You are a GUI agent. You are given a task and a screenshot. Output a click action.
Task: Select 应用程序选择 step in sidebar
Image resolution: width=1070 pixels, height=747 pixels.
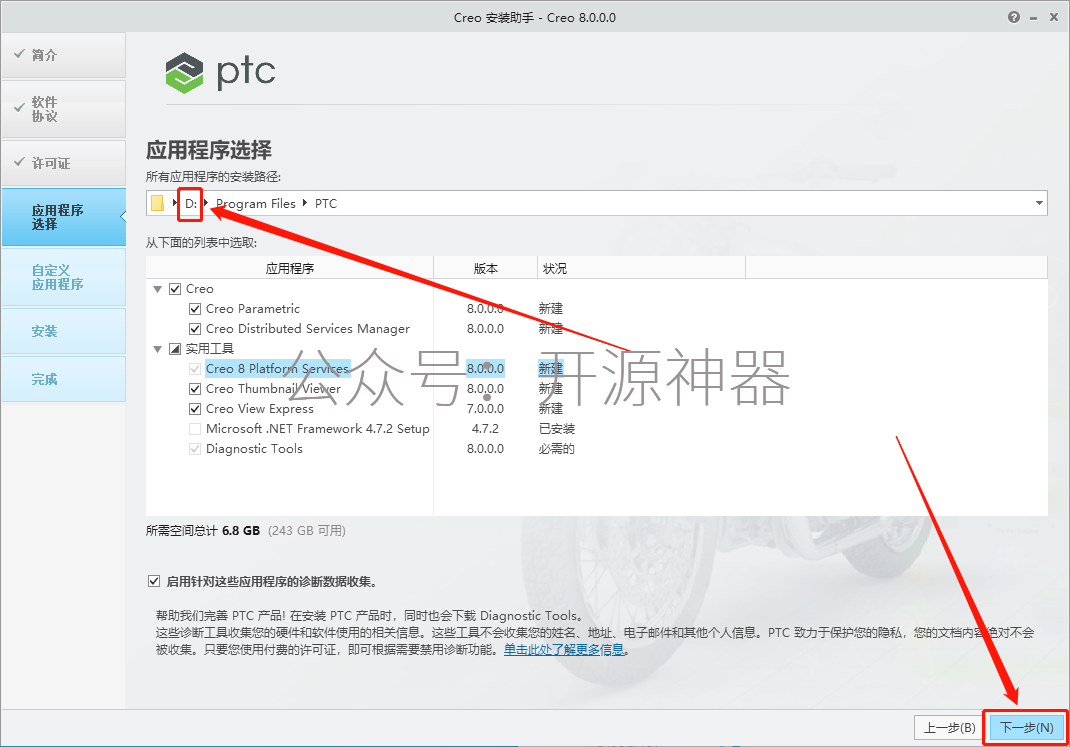[x=63, y=217]
